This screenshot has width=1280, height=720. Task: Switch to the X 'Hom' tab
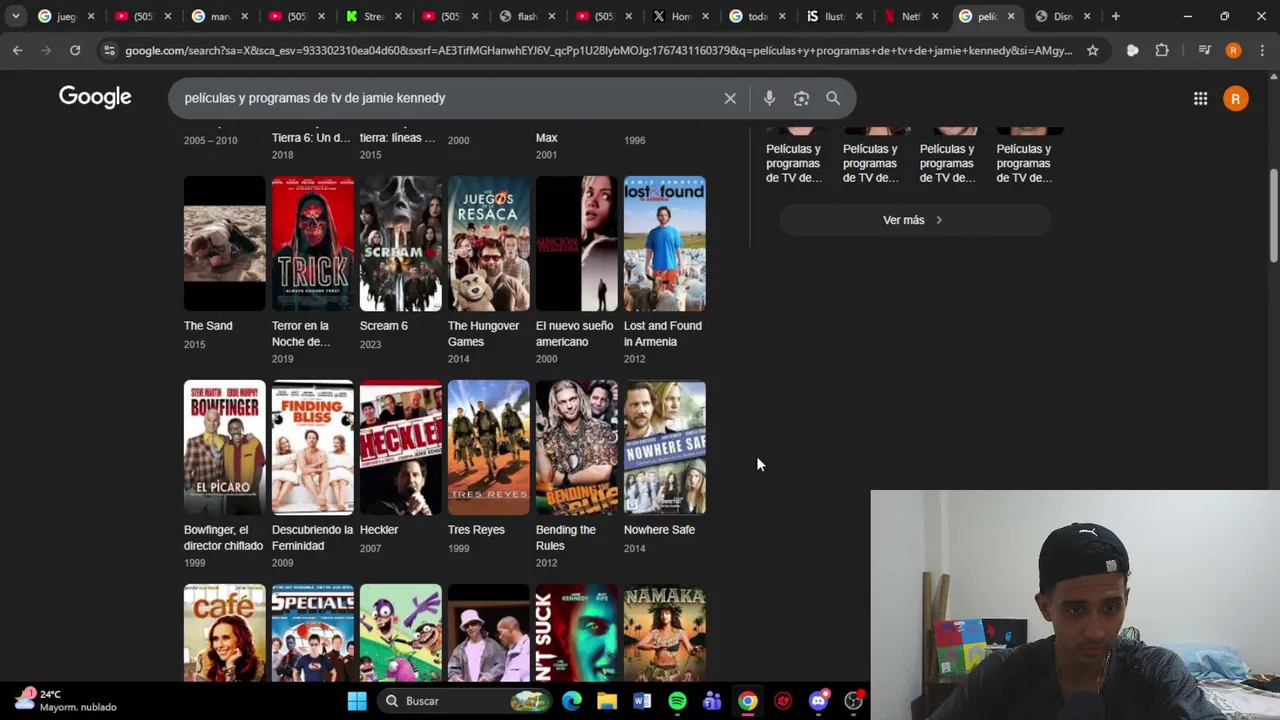point(680,16)
